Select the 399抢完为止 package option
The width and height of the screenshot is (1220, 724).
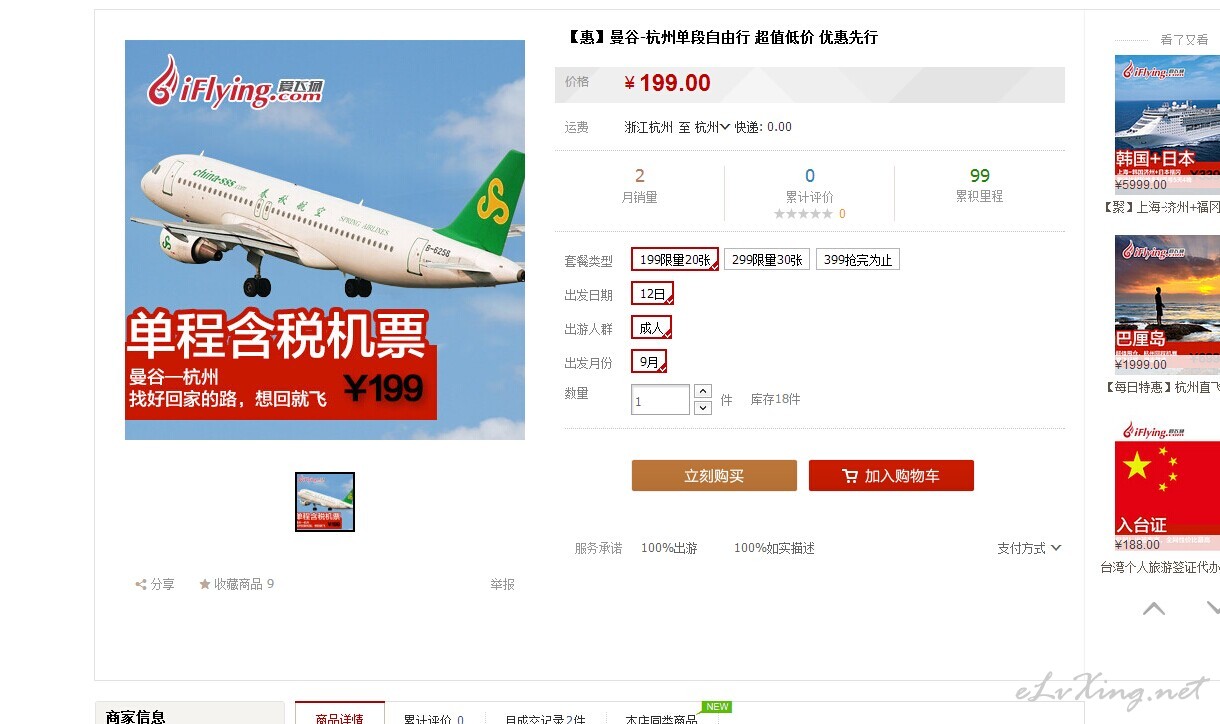tap(858, 260)
